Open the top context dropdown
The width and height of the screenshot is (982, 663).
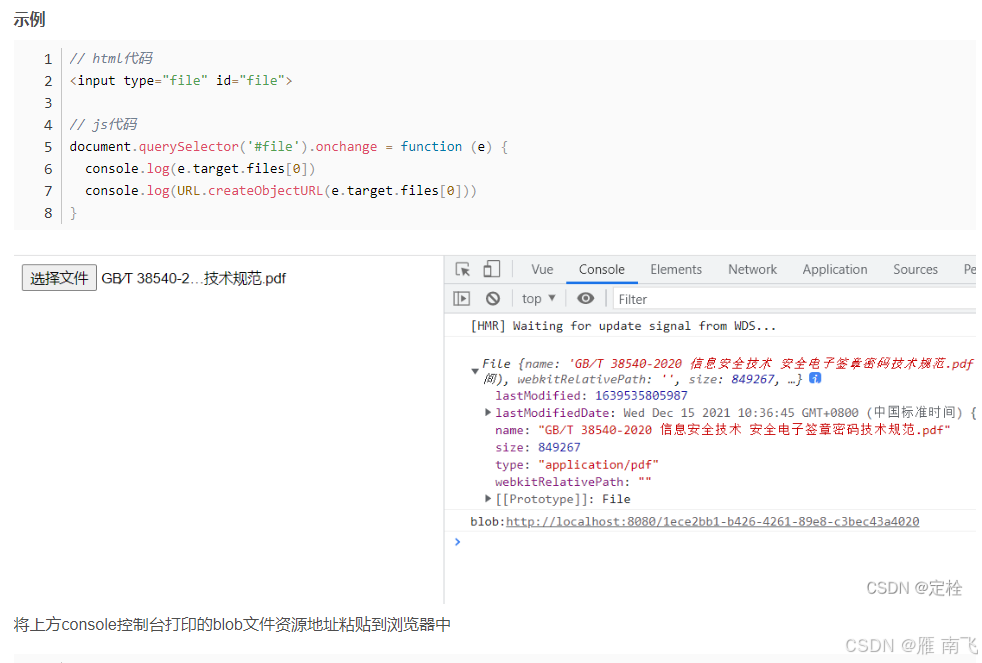539,299
